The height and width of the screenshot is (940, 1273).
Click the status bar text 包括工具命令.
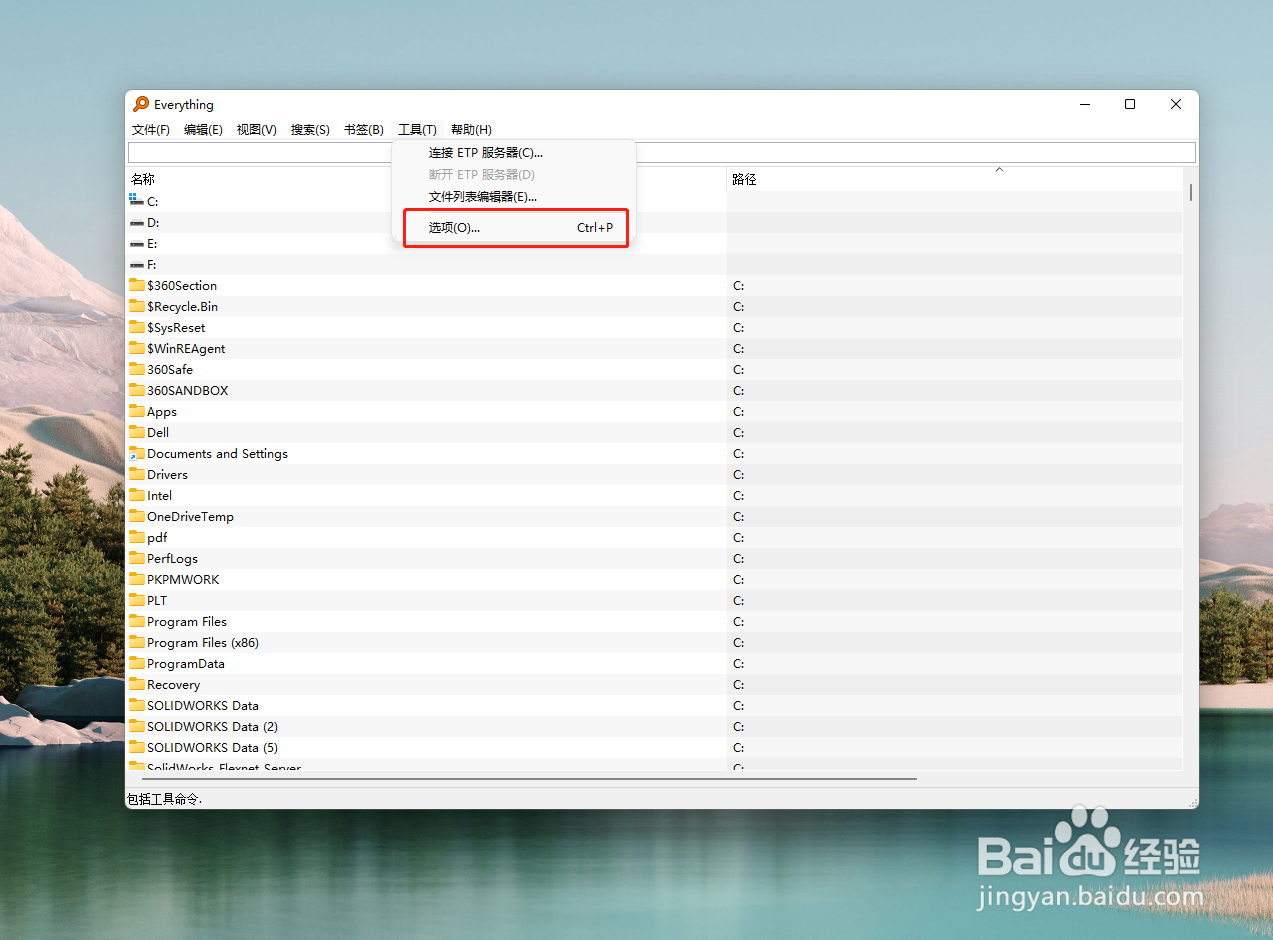click(x=163, y=799)
